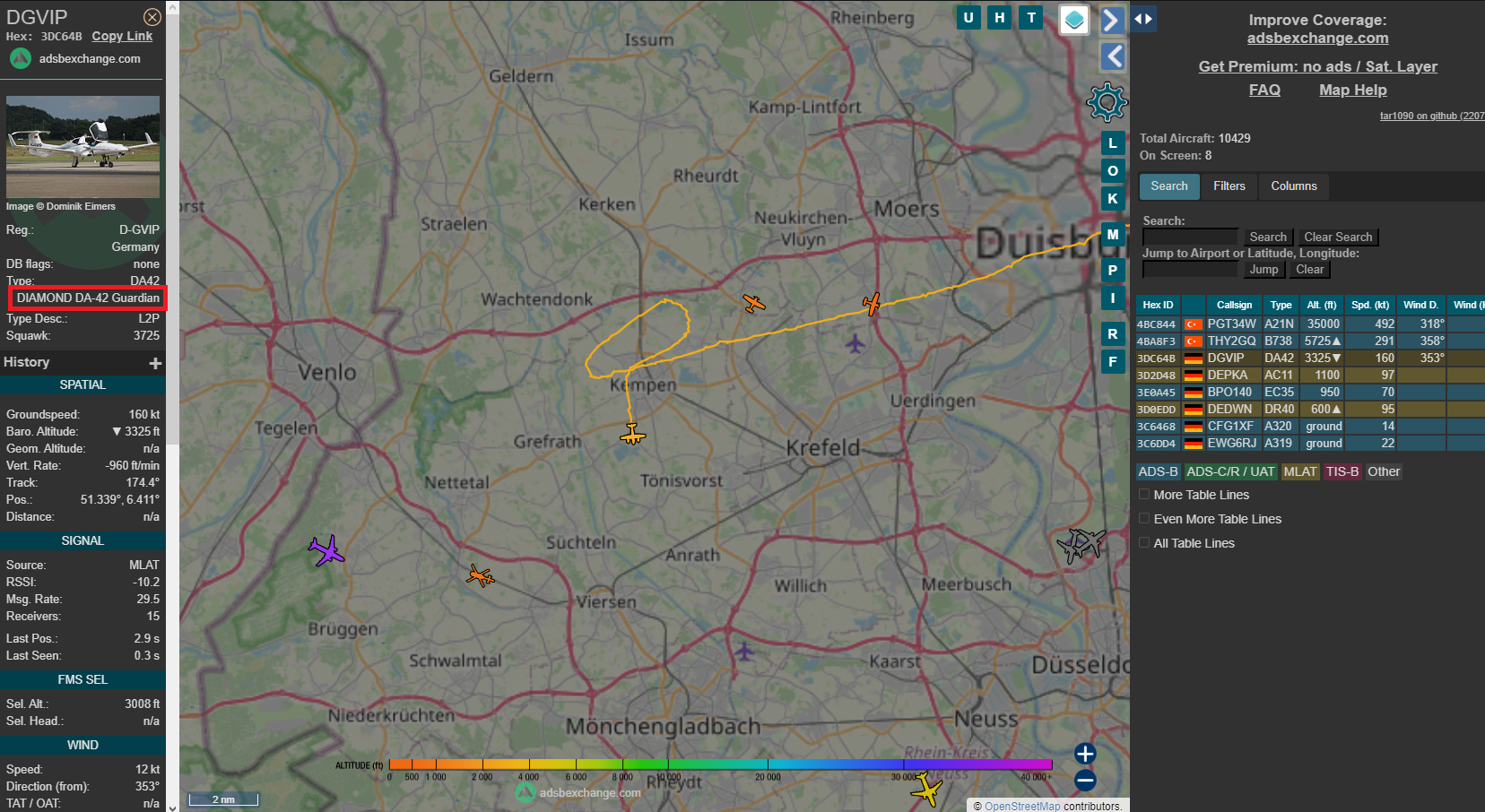Click the U map toggle button
The image size is (1485, 812).
click(968, 17)
